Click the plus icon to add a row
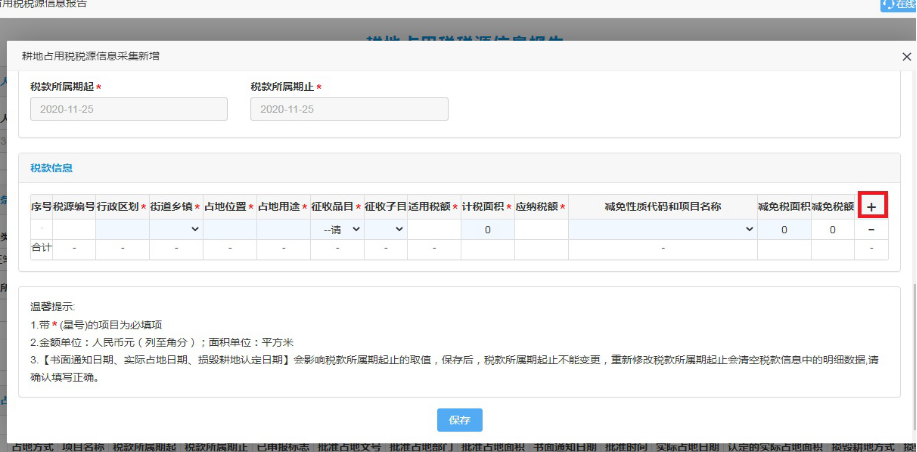This screenshot has height=452, width=917. 871,207
